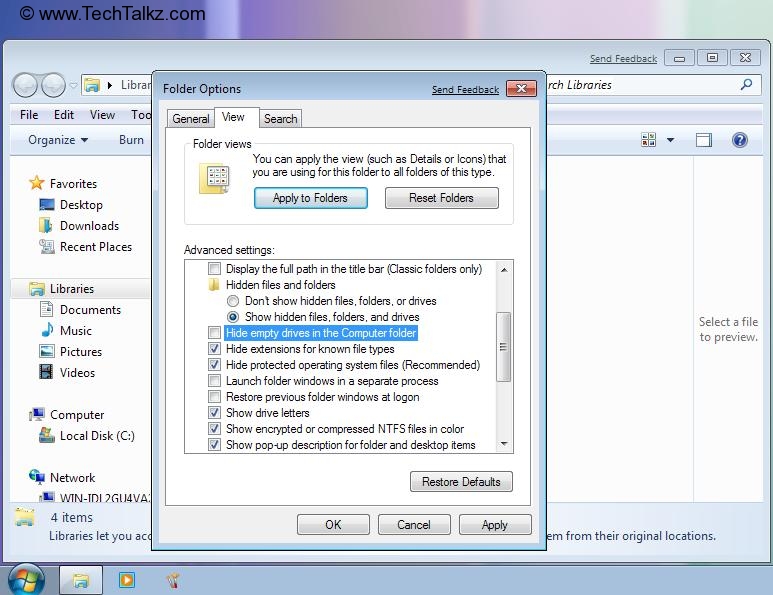The height and width of the screenshot is (595, 773).
Task: Click the Explorer taskbar icon
Action: point(81,581)
